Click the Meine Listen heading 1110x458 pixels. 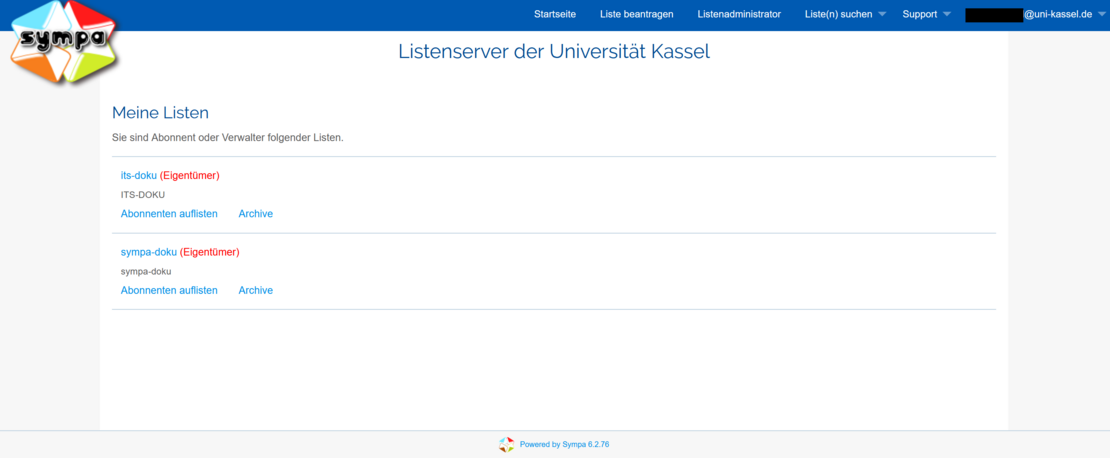pos(161,113)
